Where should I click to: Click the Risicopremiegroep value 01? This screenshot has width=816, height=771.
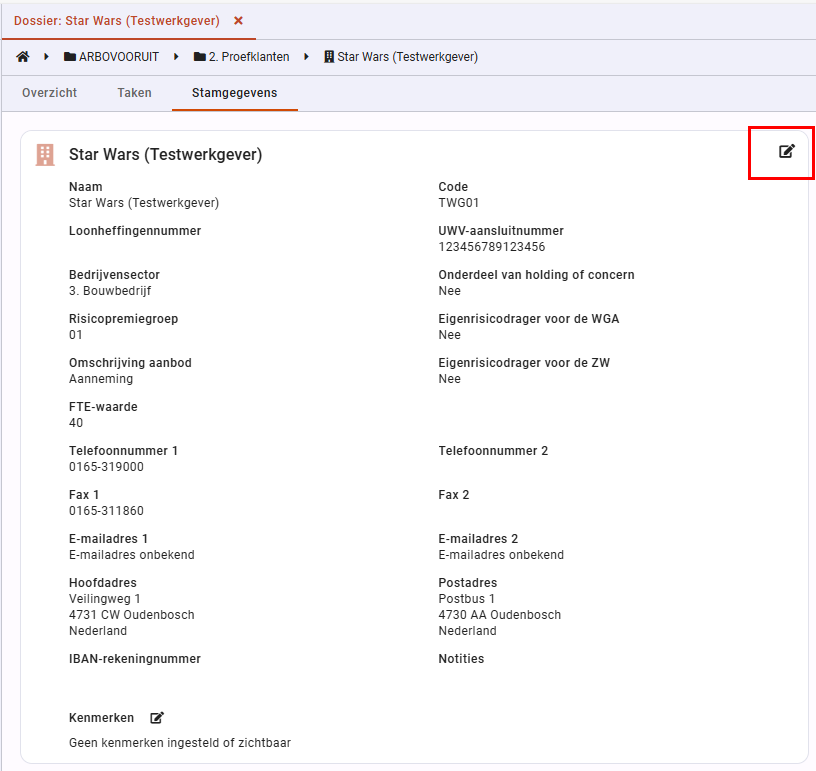point(75,335)
